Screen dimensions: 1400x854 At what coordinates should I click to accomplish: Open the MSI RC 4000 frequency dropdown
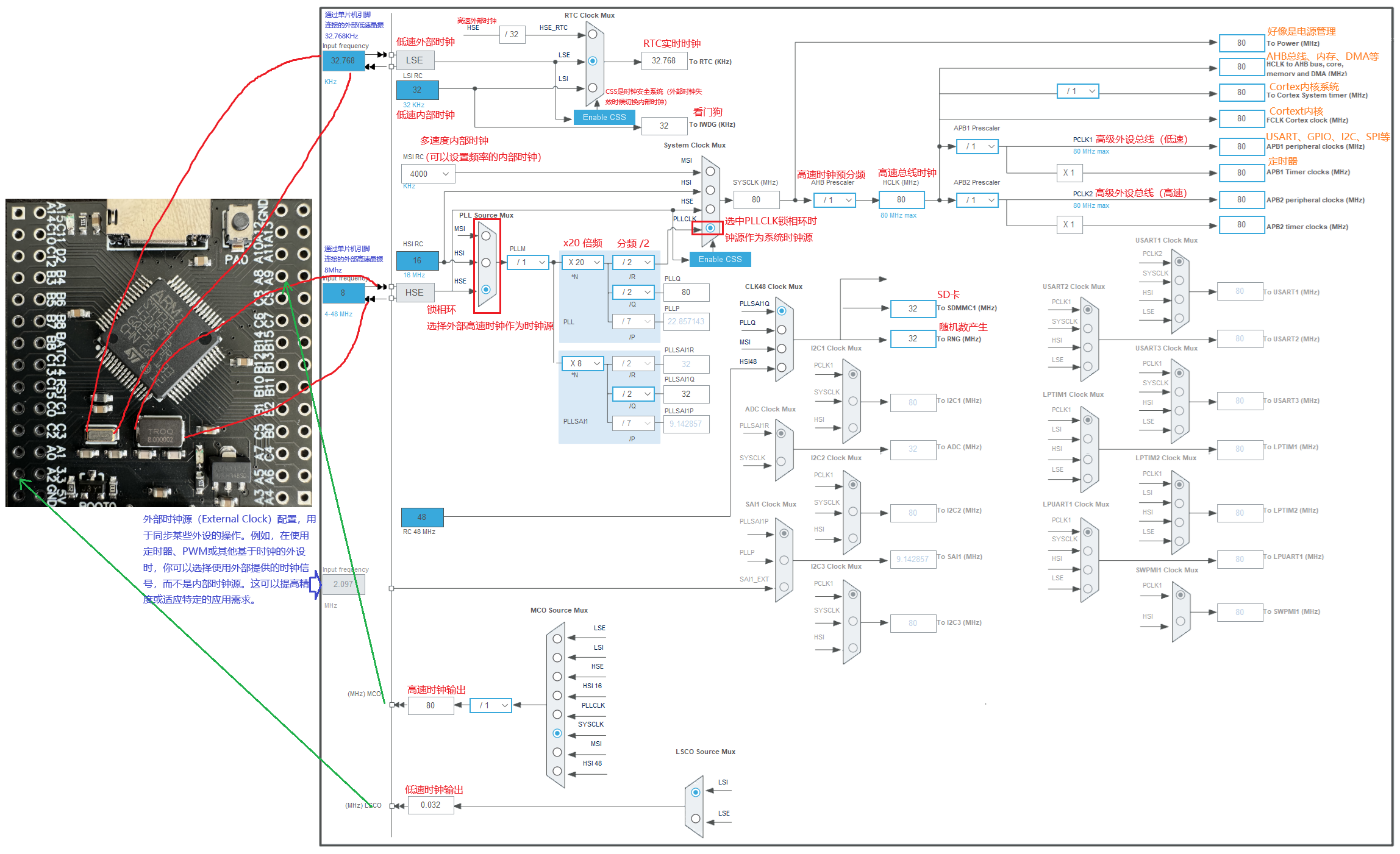click(x=428, y=174)
